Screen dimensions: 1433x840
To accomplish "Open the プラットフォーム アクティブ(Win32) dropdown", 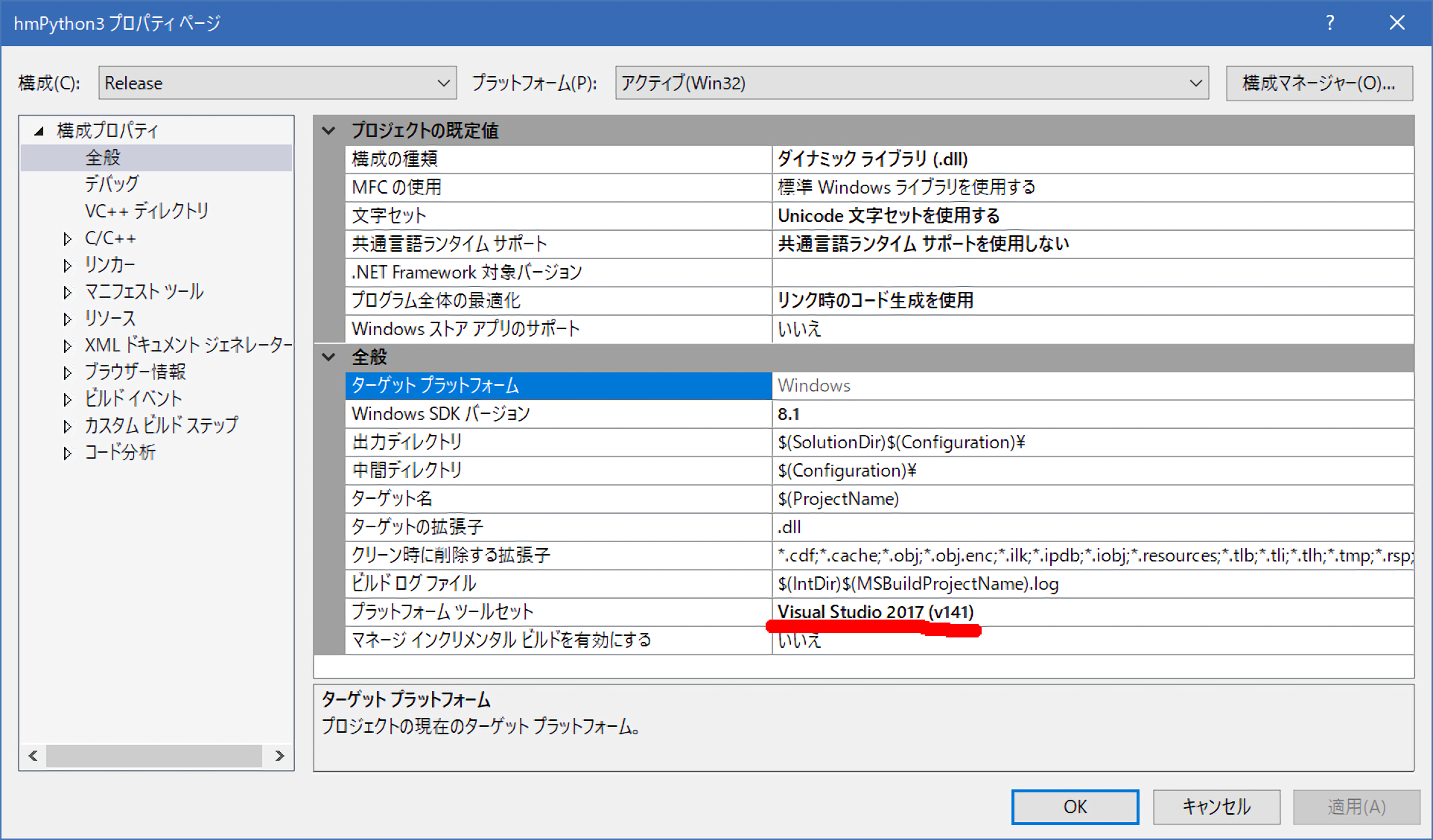I will click(x=911, y=83).
